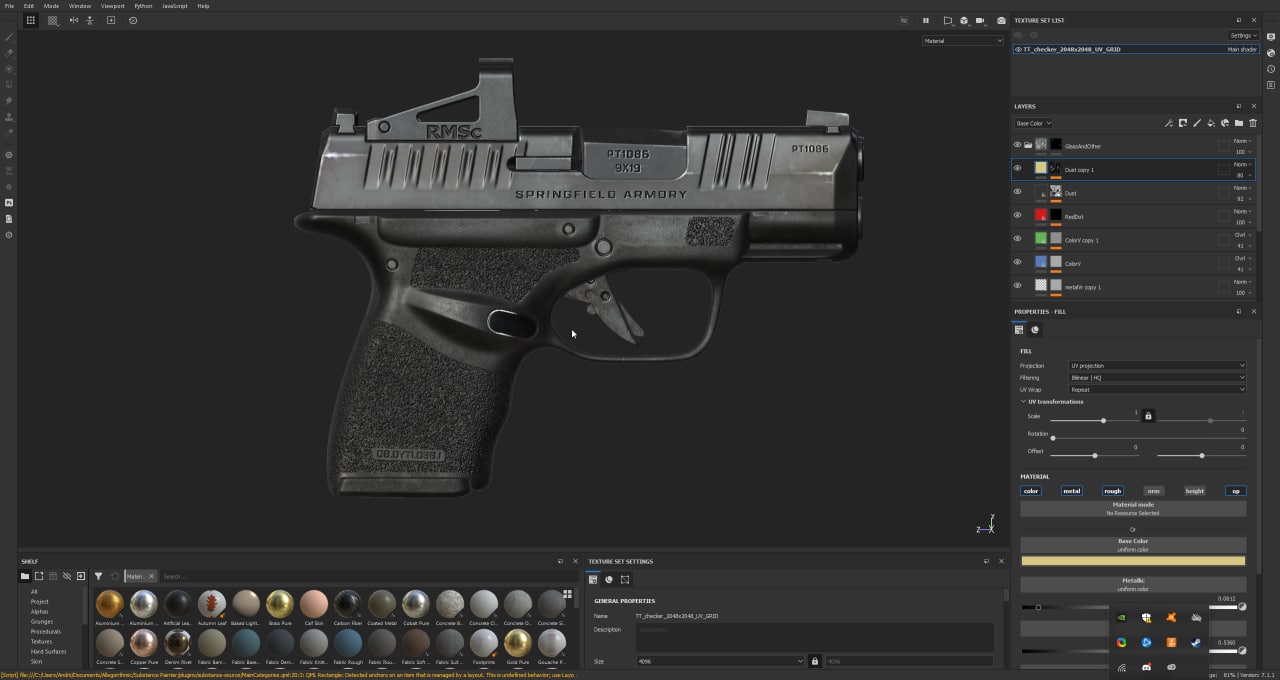Collapse the UV transformations section

pos(1023,402)
